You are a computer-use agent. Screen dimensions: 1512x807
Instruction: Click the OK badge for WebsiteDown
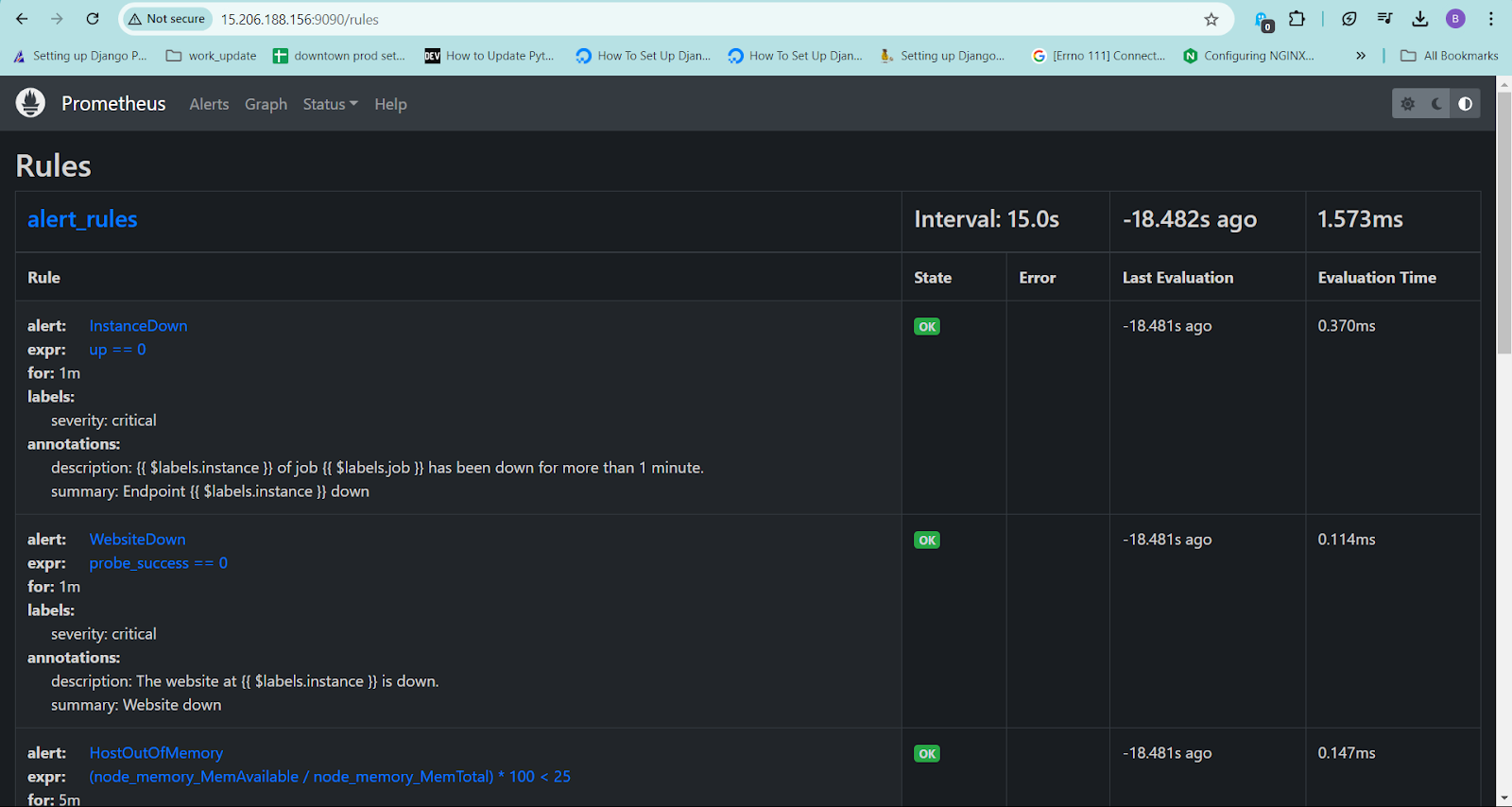tap(927, 541)
